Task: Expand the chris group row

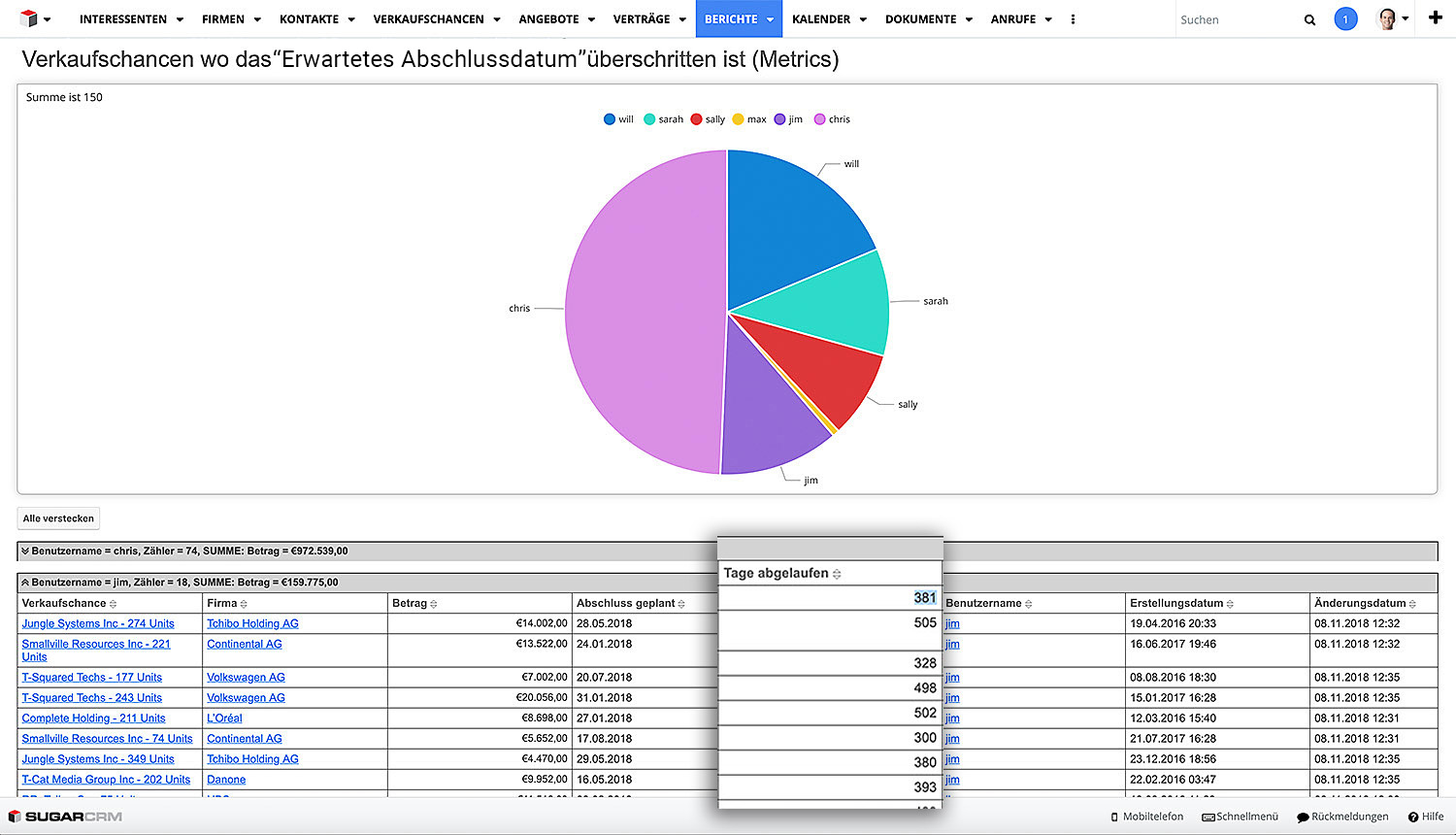Action: tap(25, 551)
